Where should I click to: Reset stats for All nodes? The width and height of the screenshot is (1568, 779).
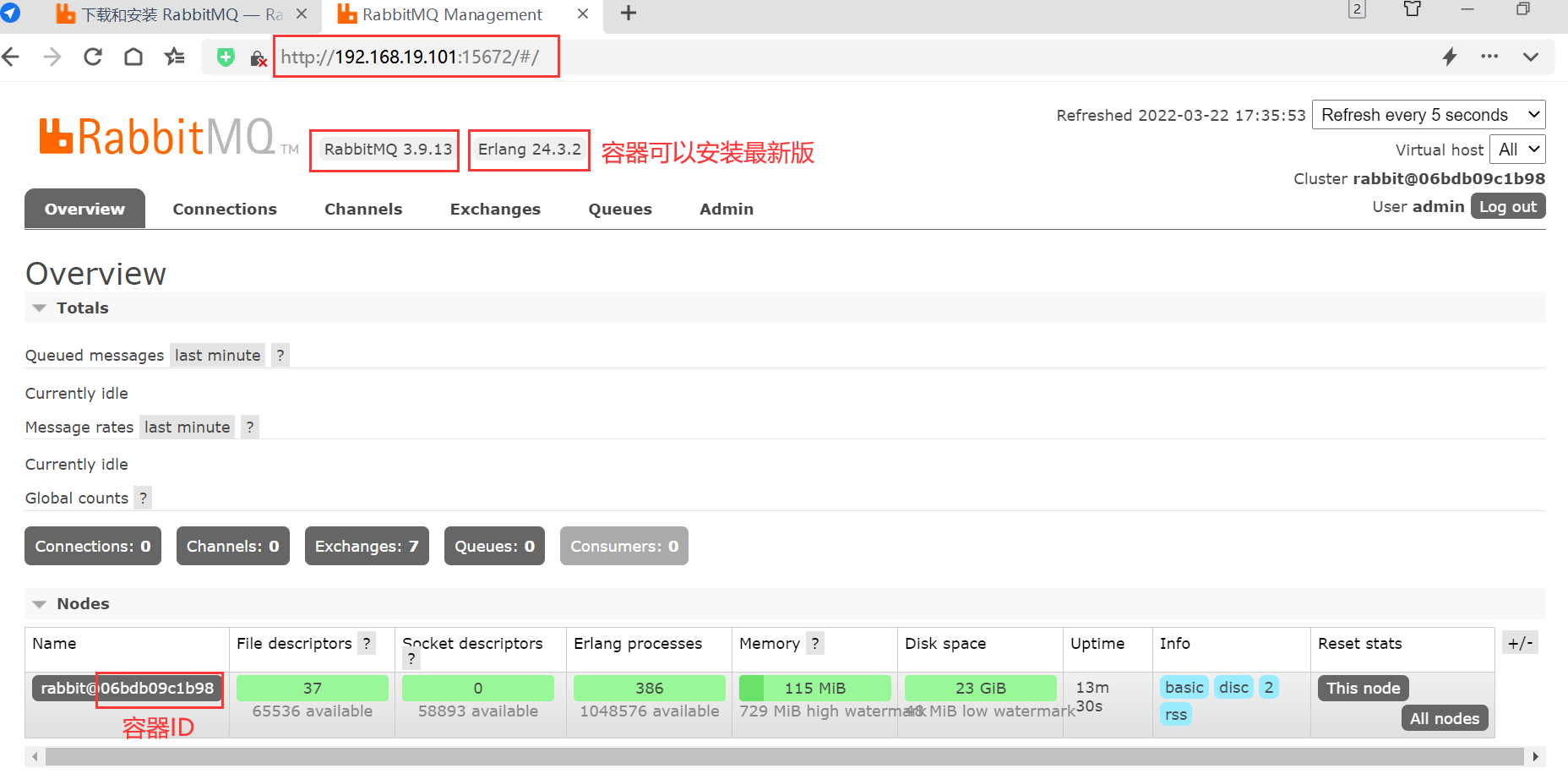(1445, 718)
